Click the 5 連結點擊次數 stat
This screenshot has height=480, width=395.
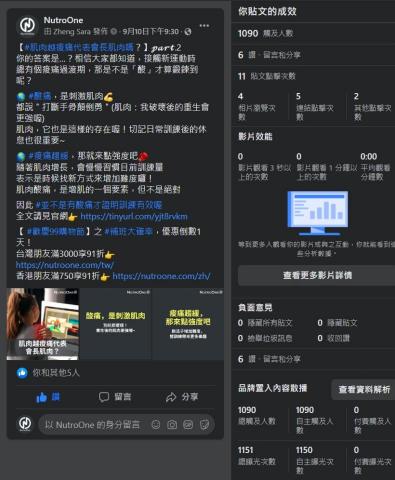pos(315,106)
